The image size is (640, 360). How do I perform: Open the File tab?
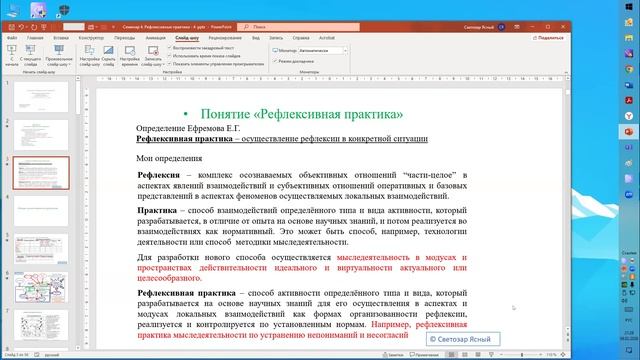pyautogui.click(x=12, y=38)
